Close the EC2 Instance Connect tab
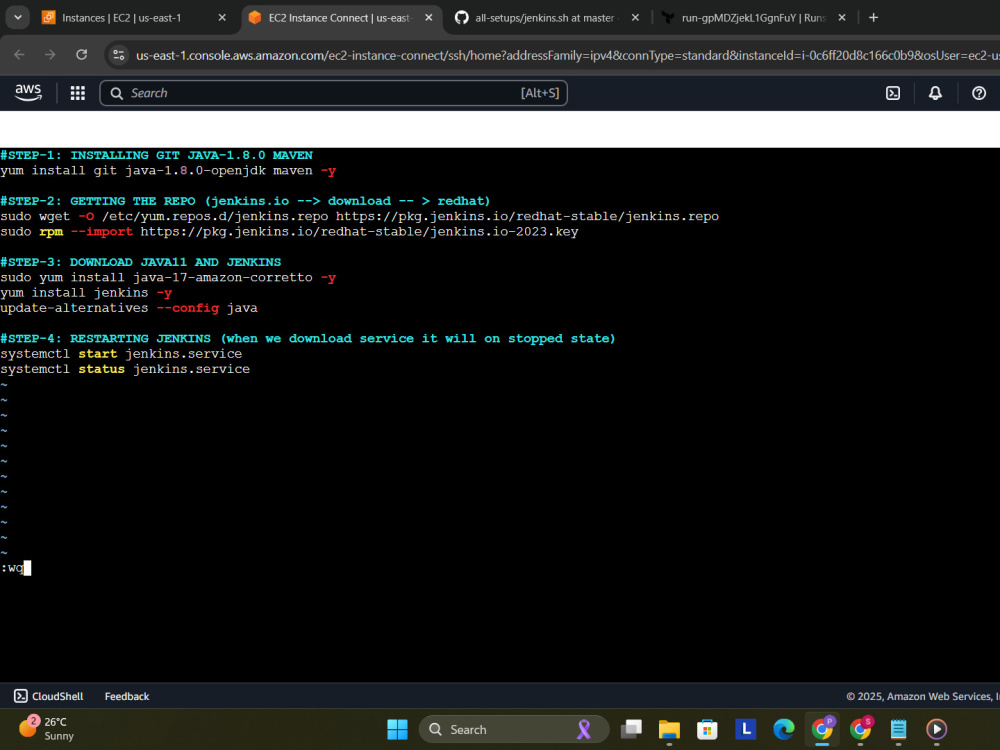The image size is (1000, 750). (429, 18)
